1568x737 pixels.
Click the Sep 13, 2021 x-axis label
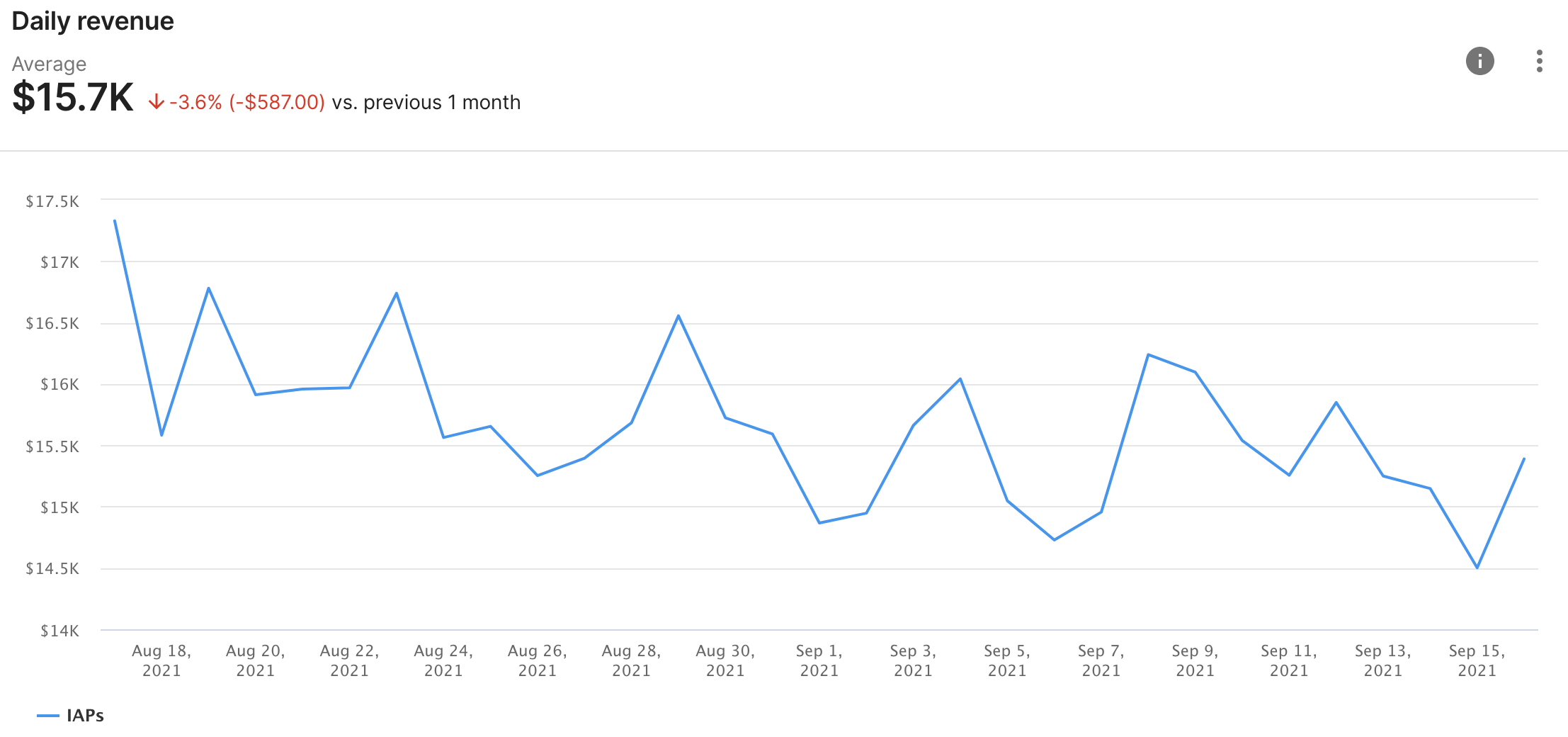(1382, 660)
